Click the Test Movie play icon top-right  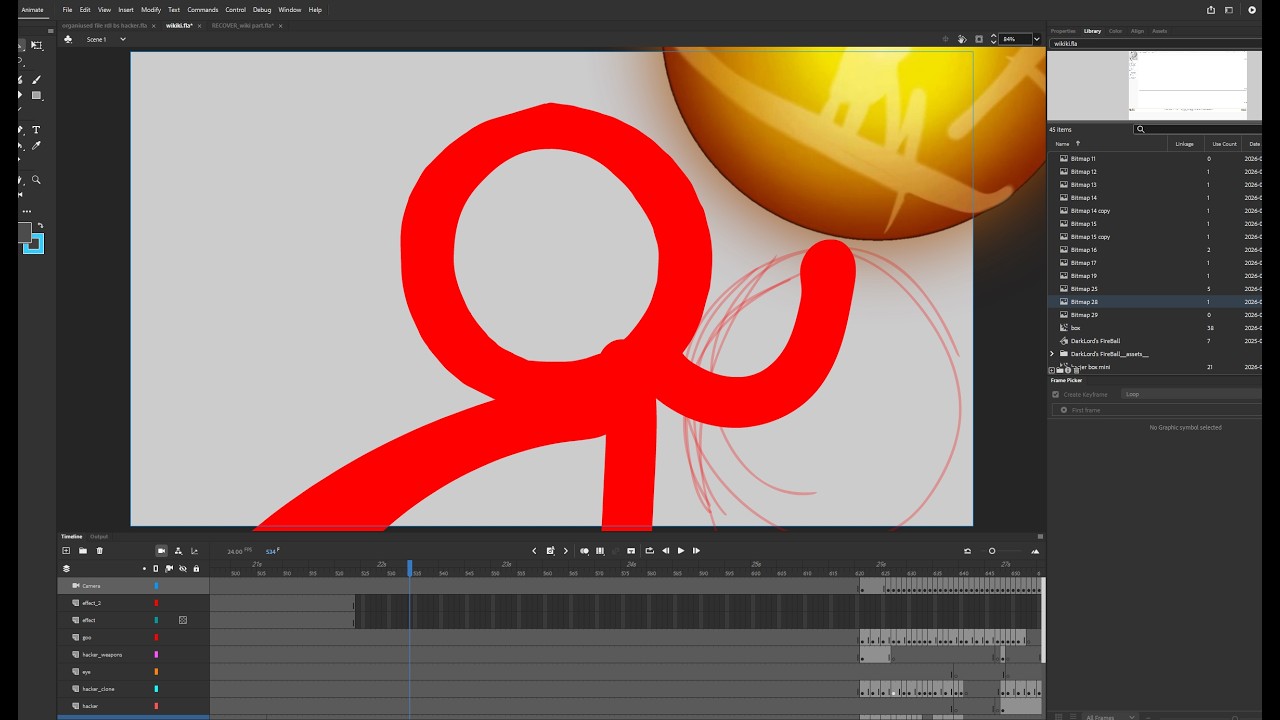coord(1252,10)
